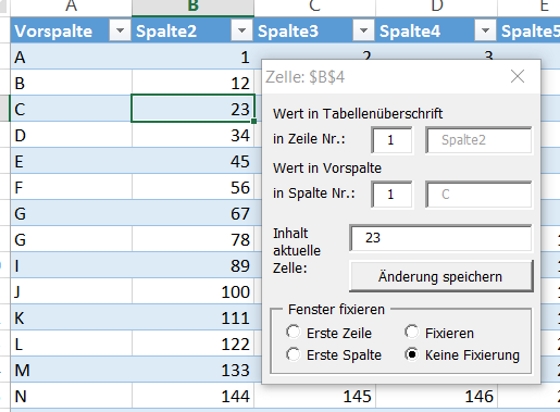Select the cell containing 133
Image resolution: width=560 pixels, height=412 pixels.
click(193, 370)
